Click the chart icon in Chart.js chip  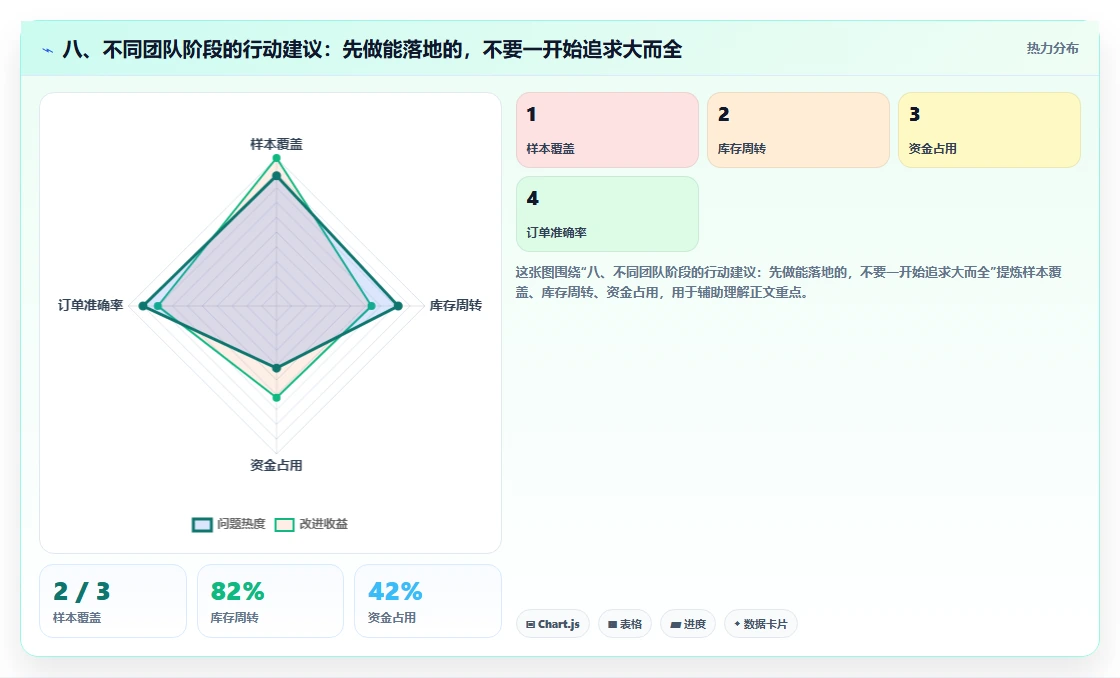click(530, 624)
